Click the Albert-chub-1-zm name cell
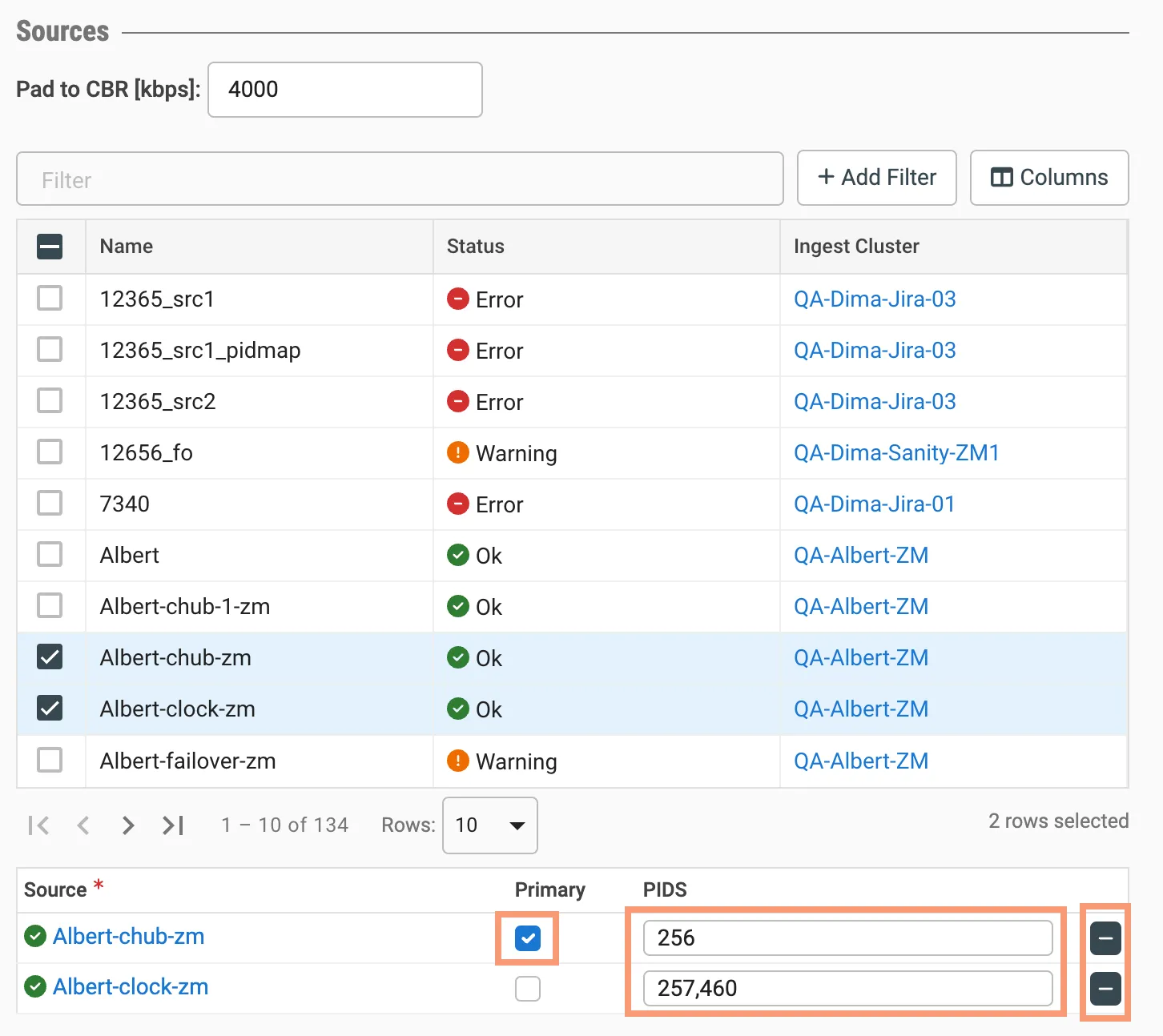Screen dimensions: 1163x1036 pyautogui.click(x=260, y=607)
